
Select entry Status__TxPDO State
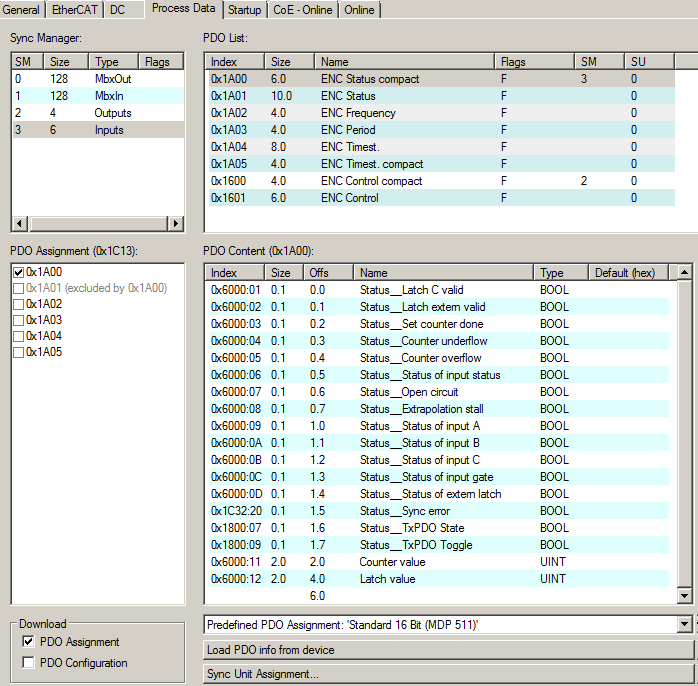click(x=439, y=528)
